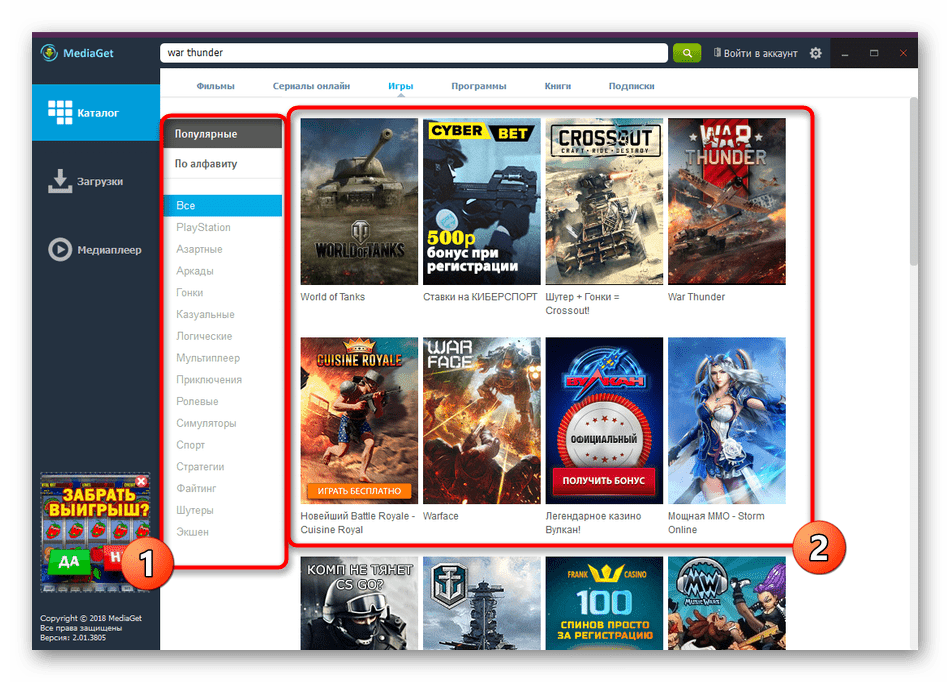The image size is (950, 682).
Task: Select the Казуальные category
Action: [205, 314]
